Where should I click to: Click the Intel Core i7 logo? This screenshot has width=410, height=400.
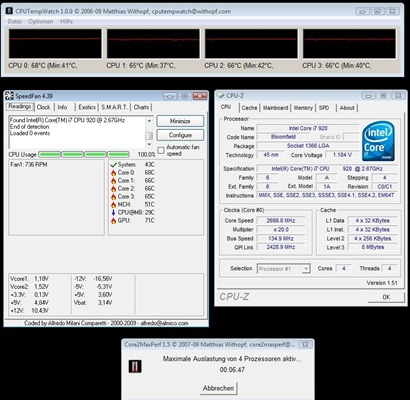(x=378, y=141)
